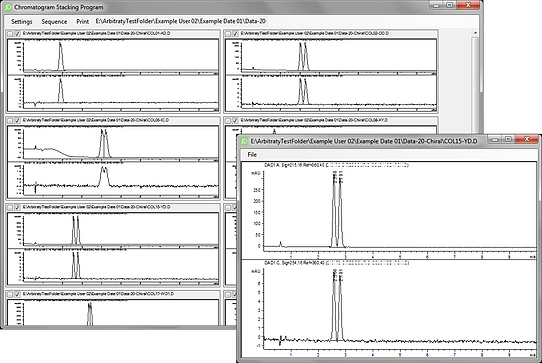Select the COL02-OD.D upper chromatogram plot

[331, 57]
